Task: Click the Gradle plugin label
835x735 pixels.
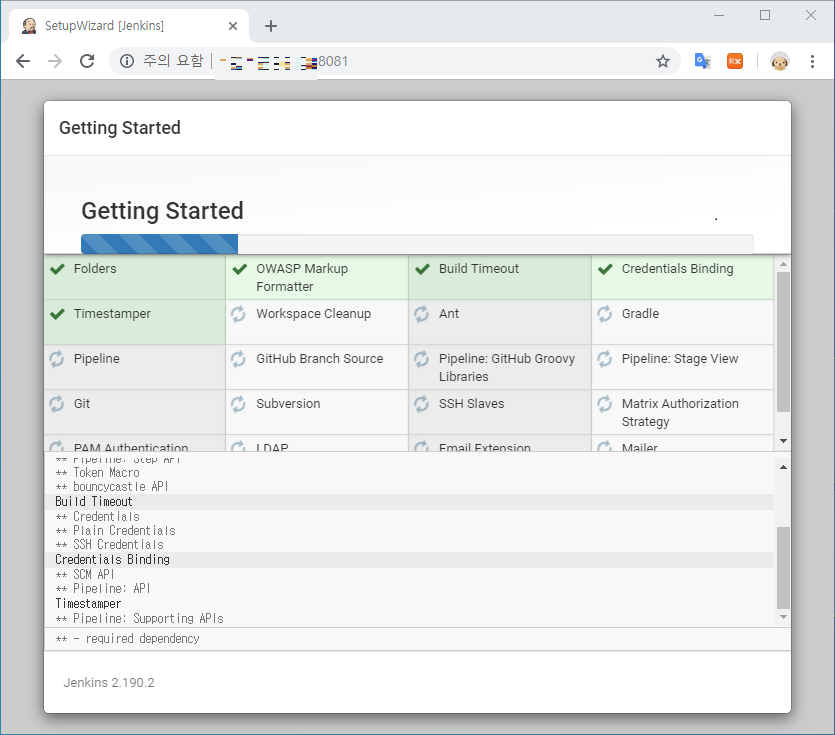Action: coord(640,314)
